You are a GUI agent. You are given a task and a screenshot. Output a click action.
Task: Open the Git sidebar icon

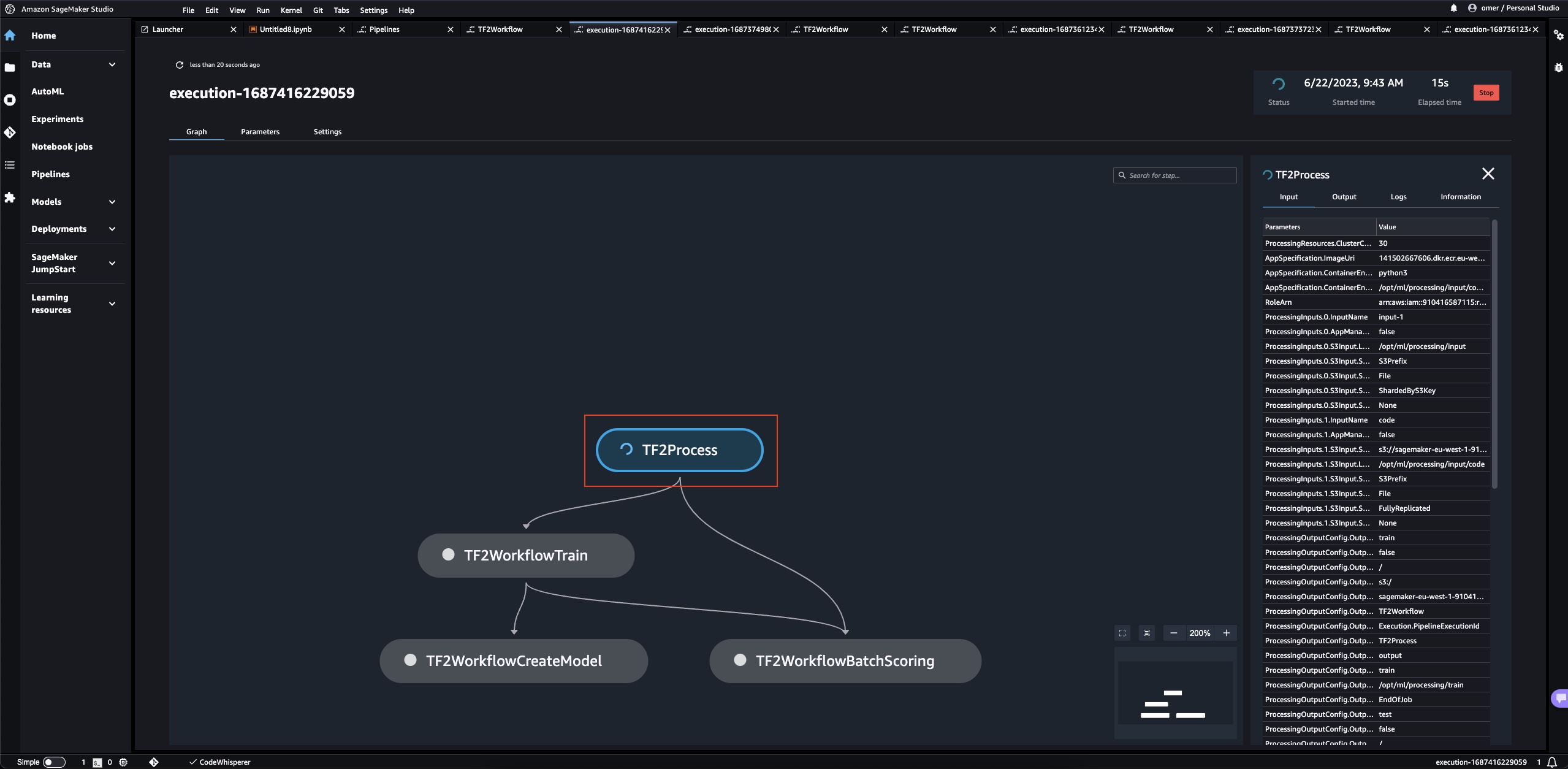coord(10,132)
